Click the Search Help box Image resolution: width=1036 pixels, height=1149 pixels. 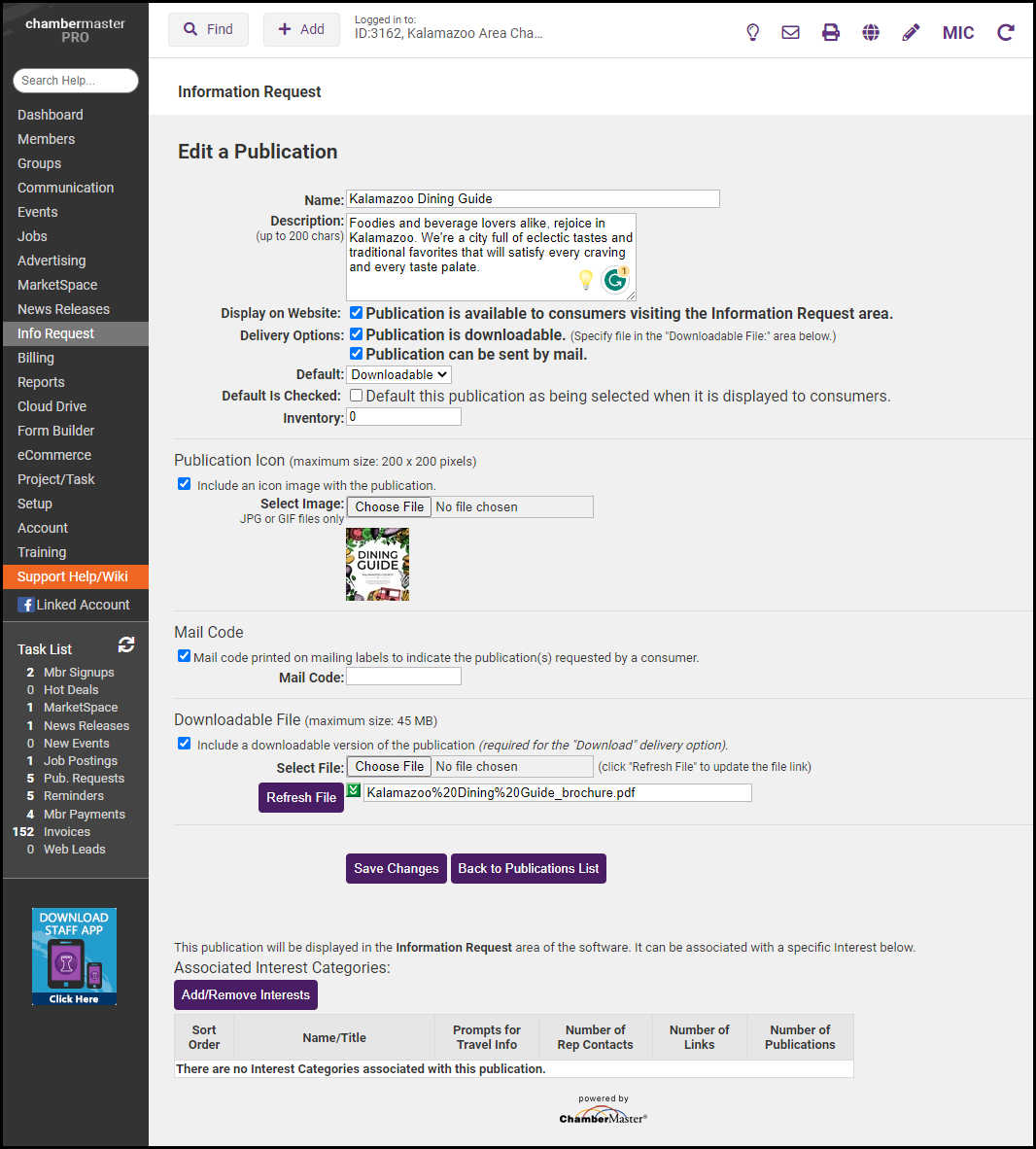point(76,81)
